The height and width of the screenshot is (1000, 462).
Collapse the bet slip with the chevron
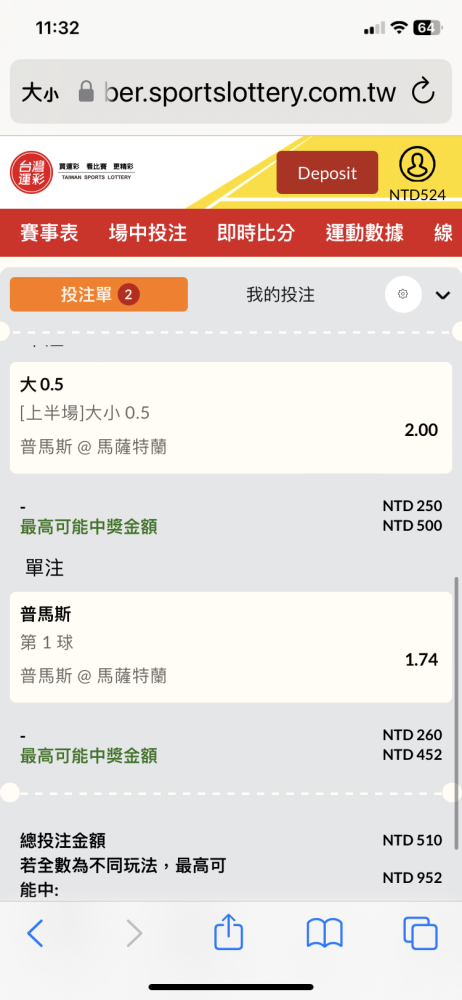(x=443, y=295)
